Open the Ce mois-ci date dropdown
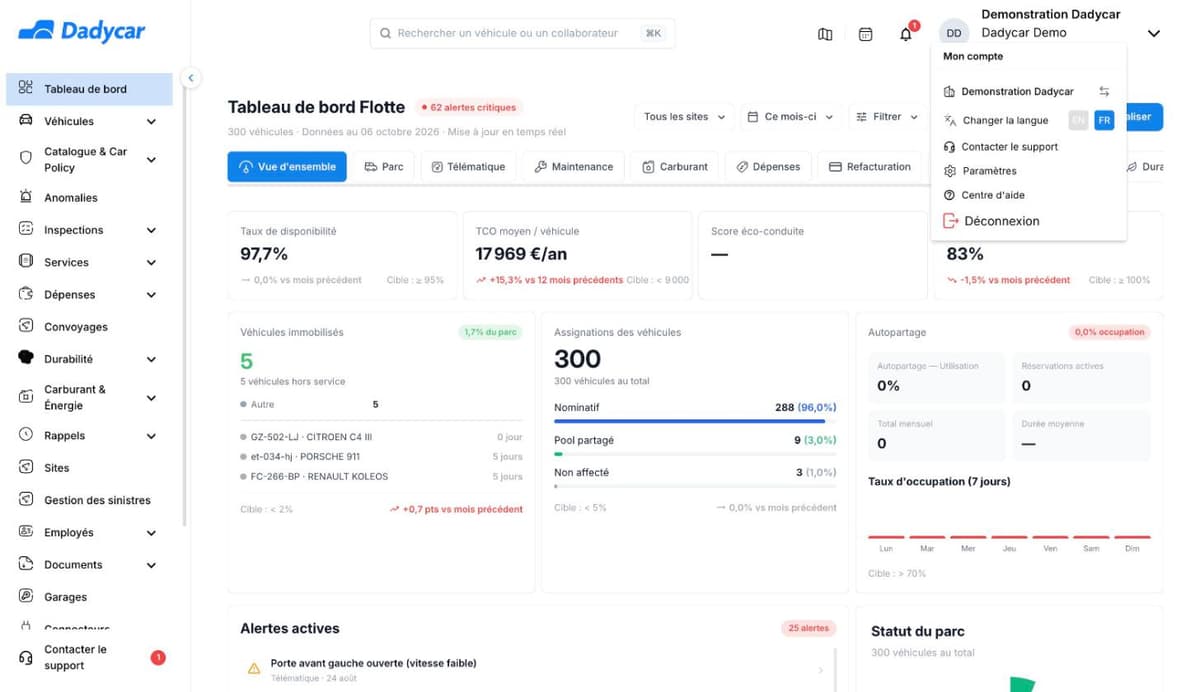 point(790,117)
